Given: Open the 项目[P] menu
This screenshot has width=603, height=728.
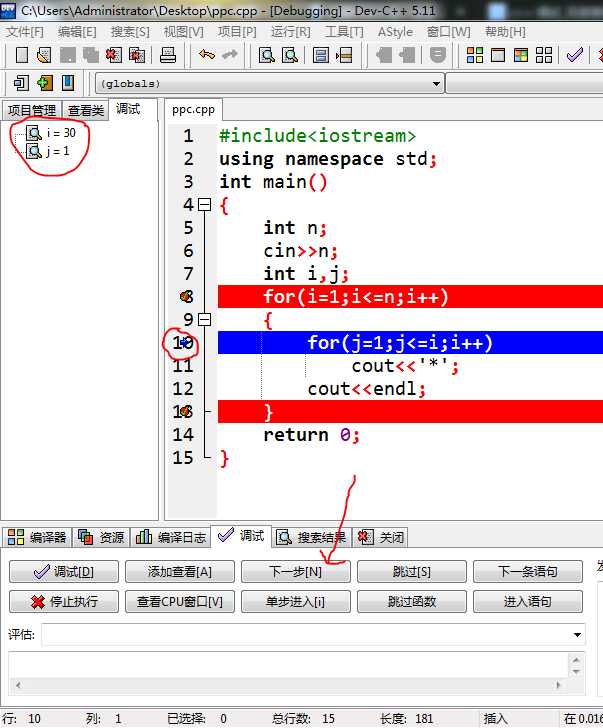Looking at the screenshot, I should [237, 32].
